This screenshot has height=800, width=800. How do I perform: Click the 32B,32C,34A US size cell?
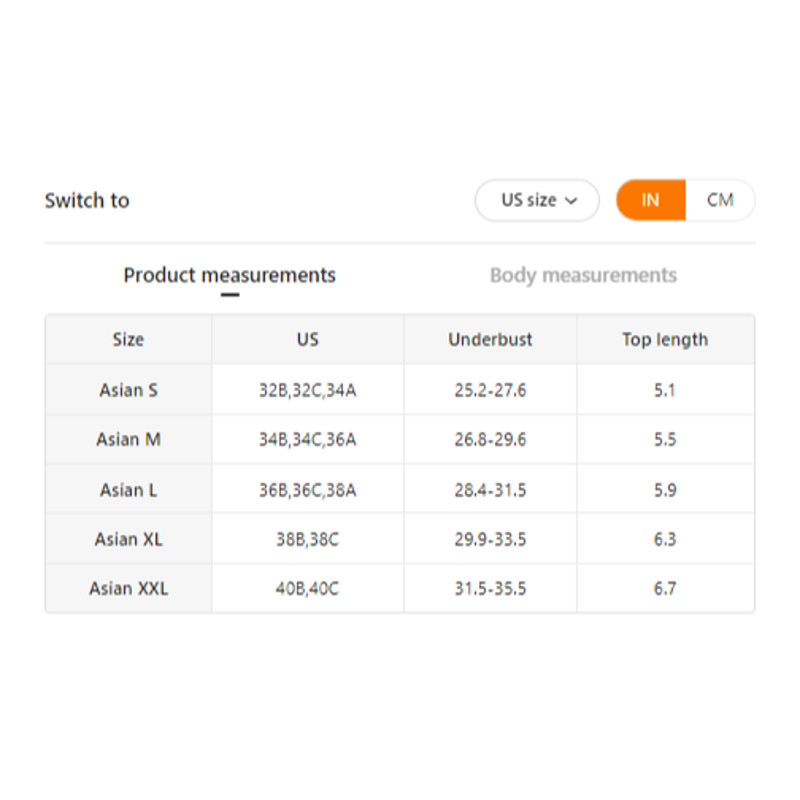[x=307, y=390]
